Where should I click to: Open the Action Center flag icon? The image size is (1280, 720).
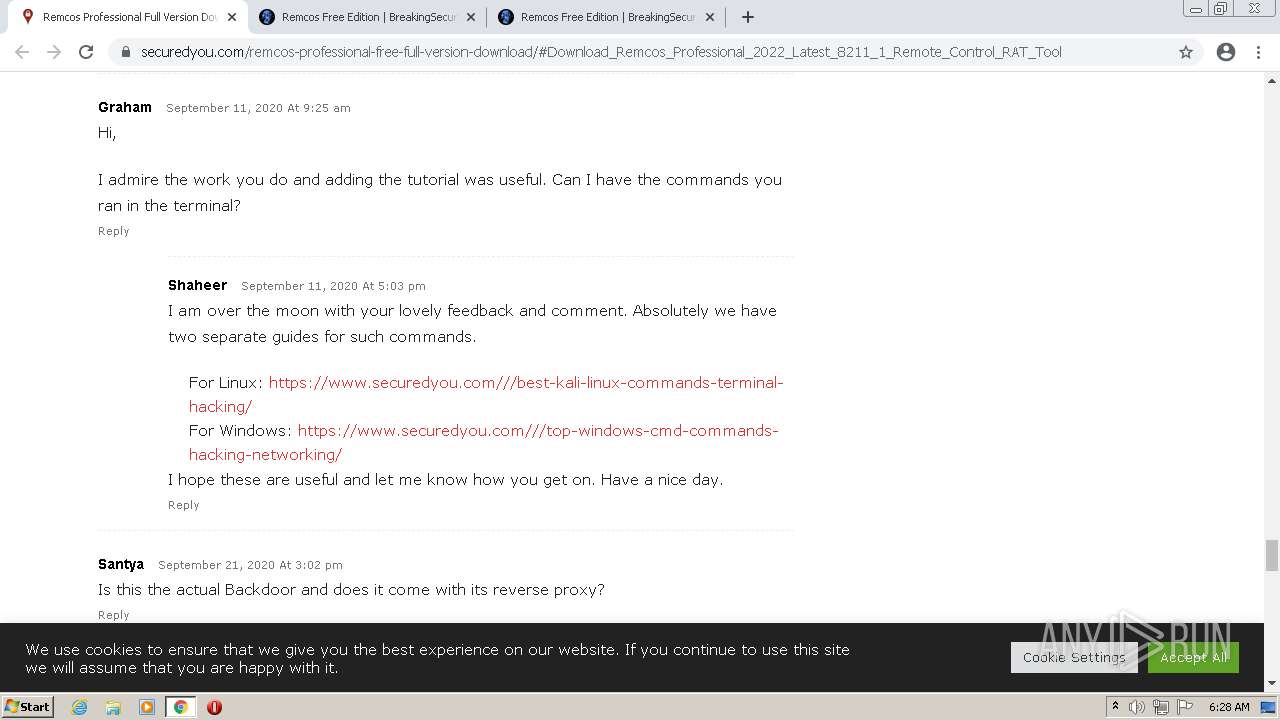pyautogui.click(x=1184, y=707)
